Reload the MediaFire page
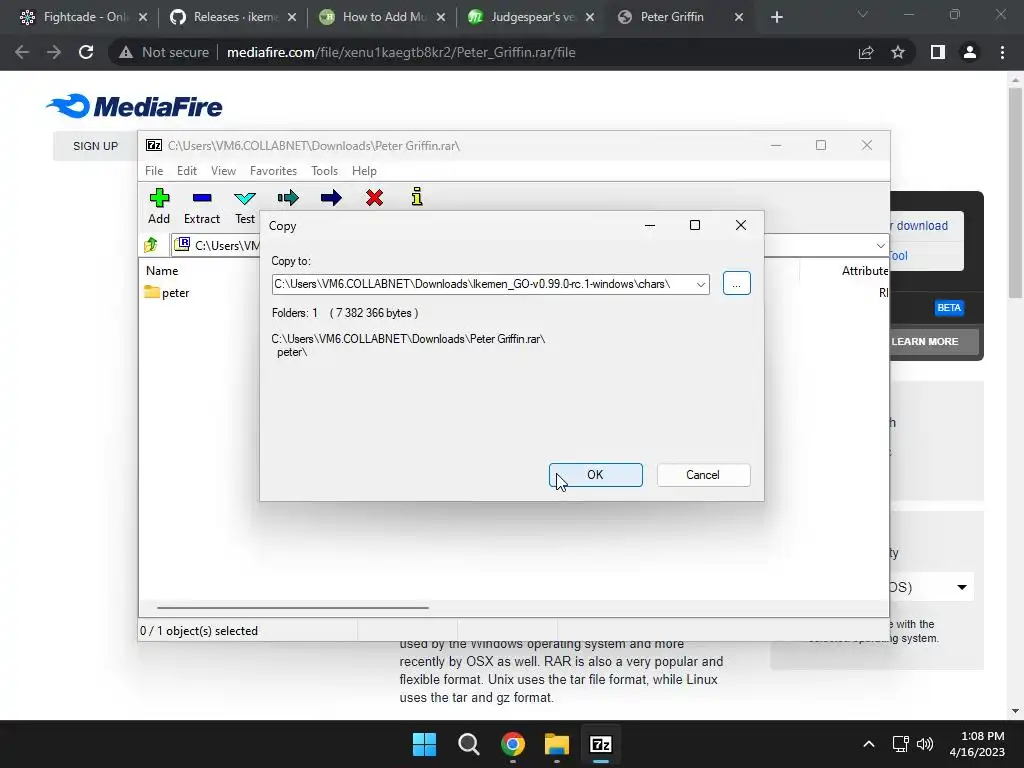Screen dimensions: 1024x768 (x=86, y=52)
